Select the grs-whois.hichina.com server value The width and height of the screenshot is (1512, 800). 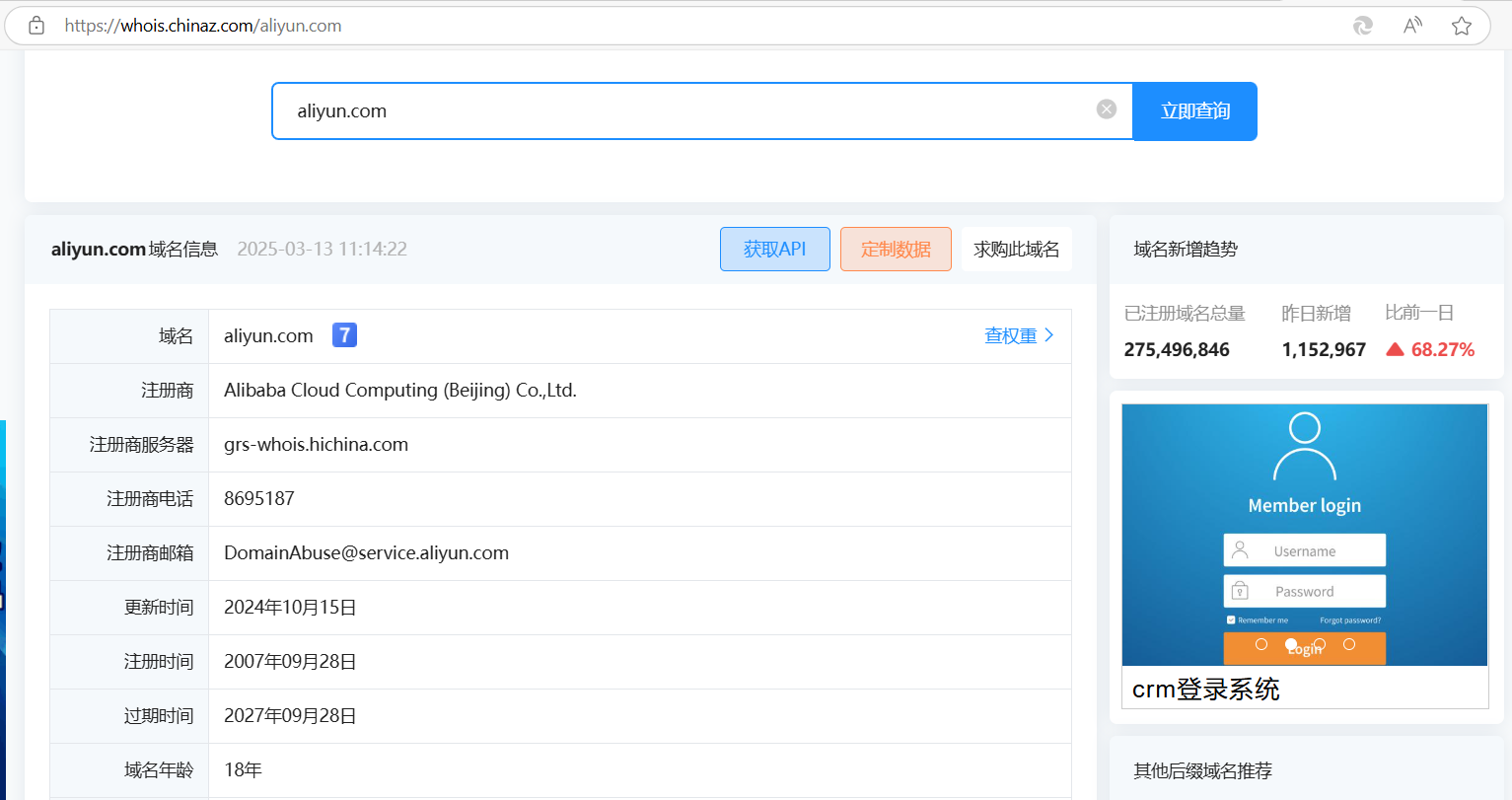pyautogui.click(x=316, y=444)
